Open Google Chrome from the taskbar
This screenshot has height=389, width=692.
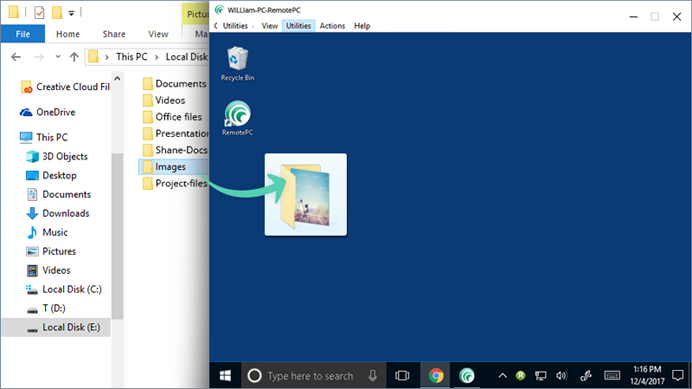[x=436, y=376]
